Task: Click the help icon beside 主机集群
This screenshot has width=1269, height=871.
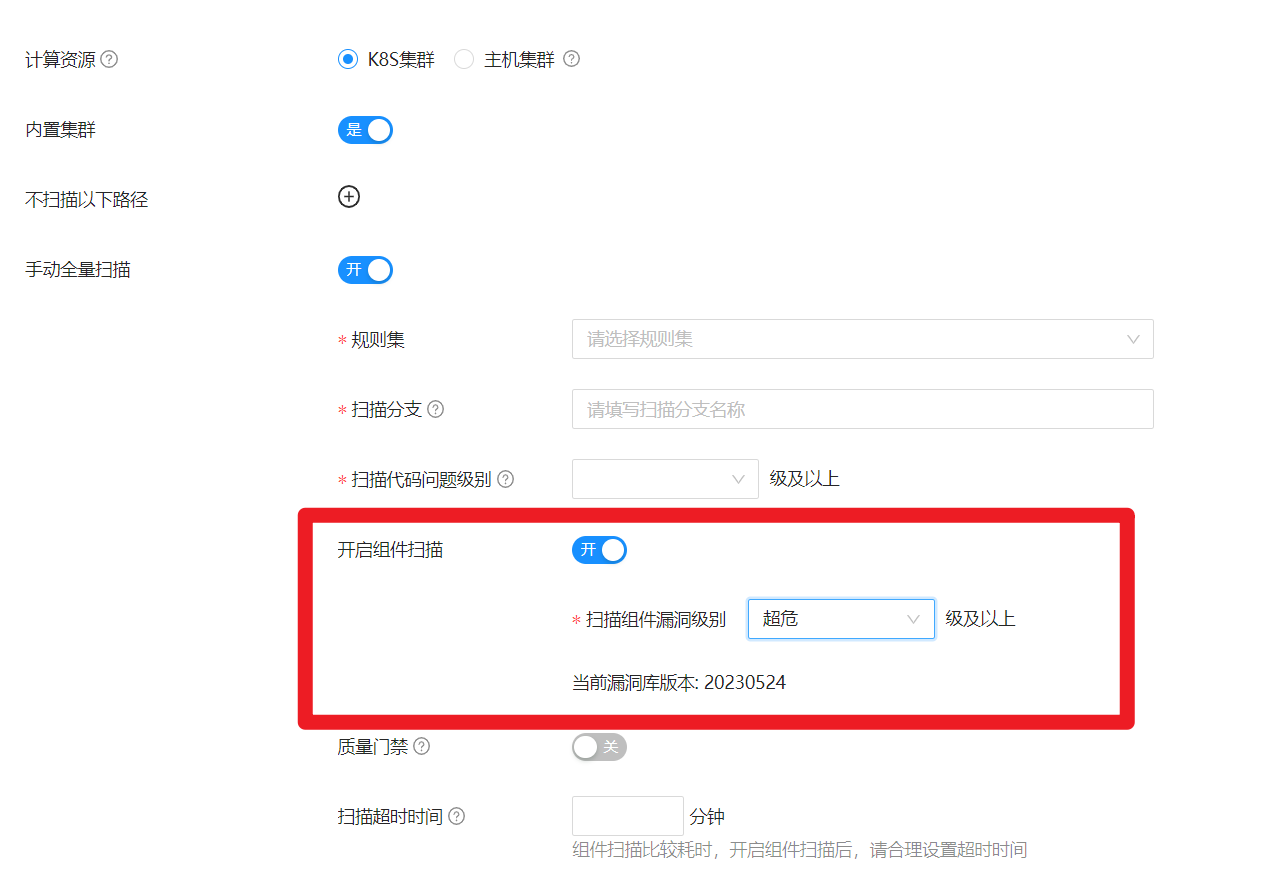Action: 570,59
